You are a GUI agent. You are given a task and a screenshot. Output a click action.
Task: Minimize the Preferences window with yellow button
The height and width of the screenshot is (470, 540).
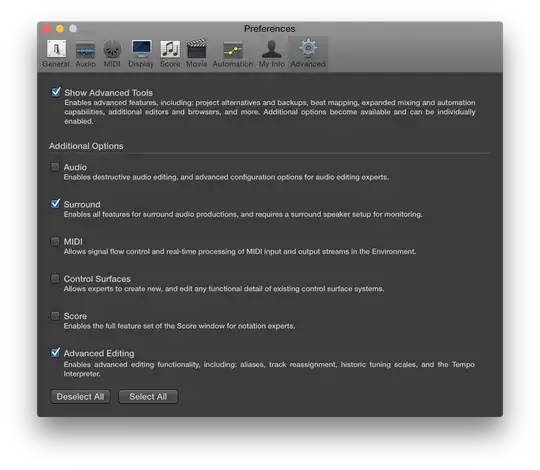(60, 29)
